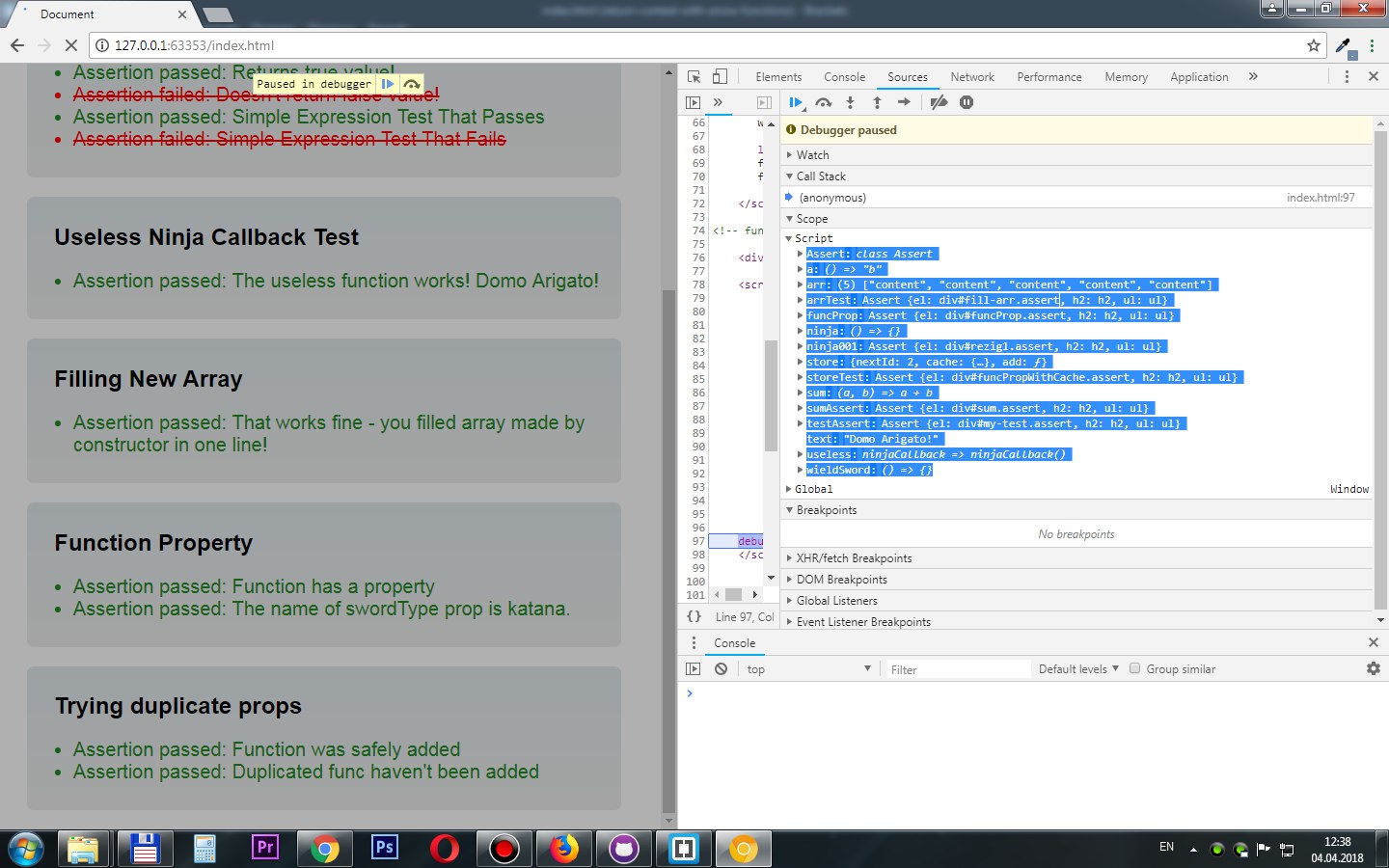Image resolution: width=1389 pixels, height=868 pixels.
Task: Switch to the Console tab
Action: point(844,77)
